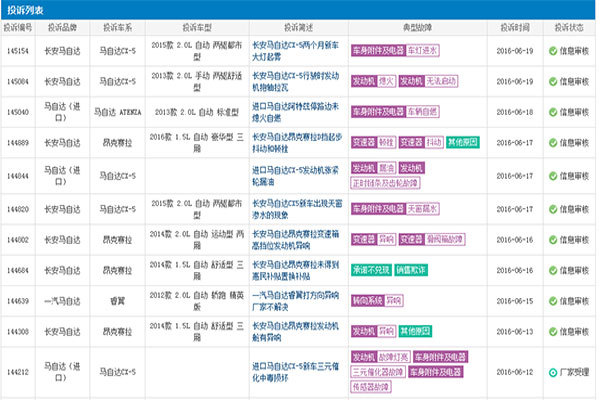Open the 昂克赛拉未得到惠民补贴 complaint link
Image resolution: width=600 pixels, height=400 pixels.
pos(295,271)
